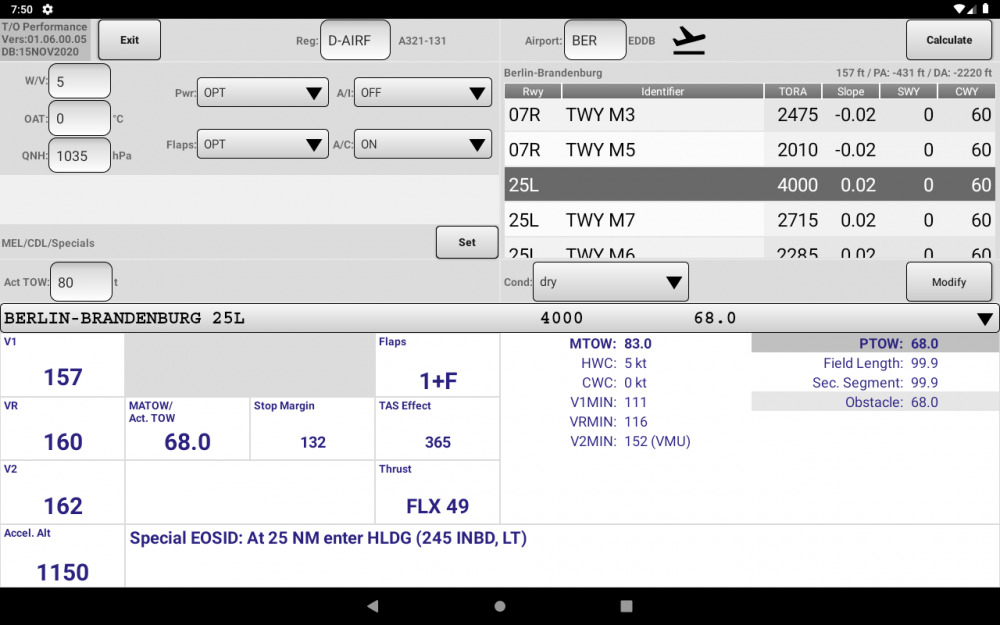Image resolution: width=1000 pixels, height=625 pixels.
Task: Select runway row 07R TWY M3
Action: coord(750,115)
